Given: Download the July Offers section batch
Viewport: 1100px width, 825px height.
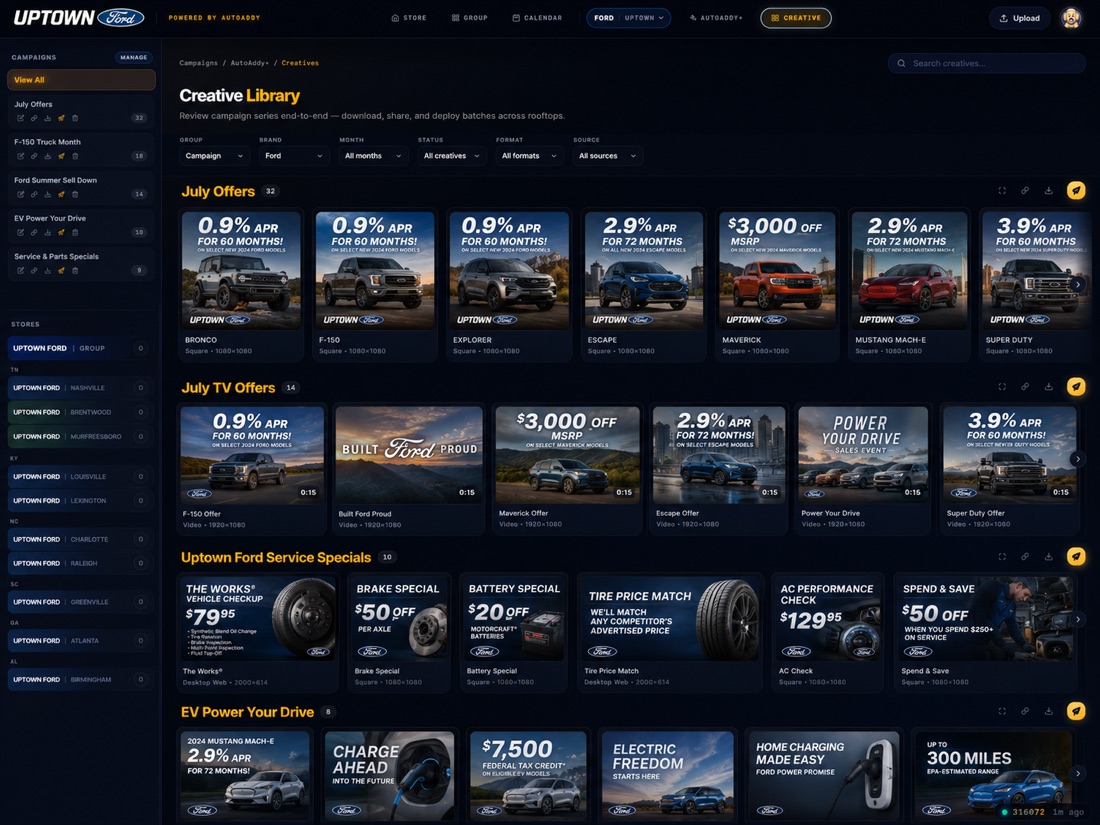Looking at the screenshot, I should click(1048, 191).
